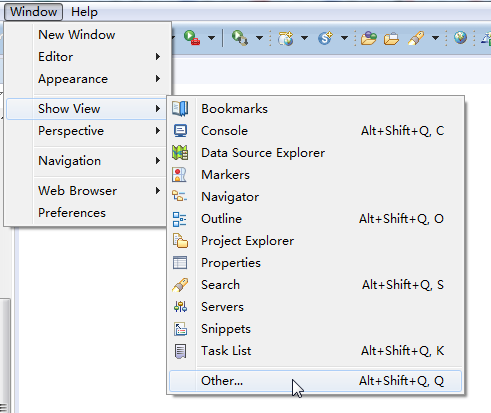Show the Project Explorer view

click(x=315, y=241)
